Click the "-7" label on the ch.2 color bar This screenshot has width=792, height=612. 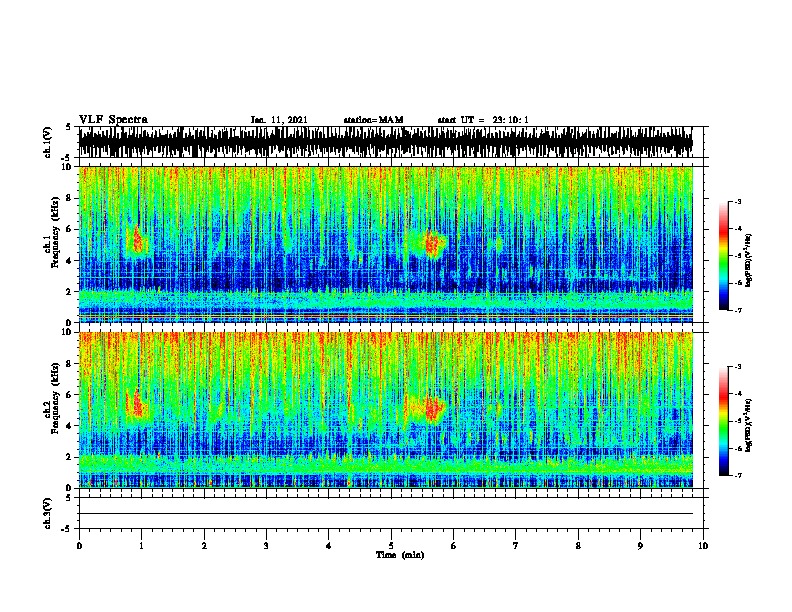(x=737, y=475)
